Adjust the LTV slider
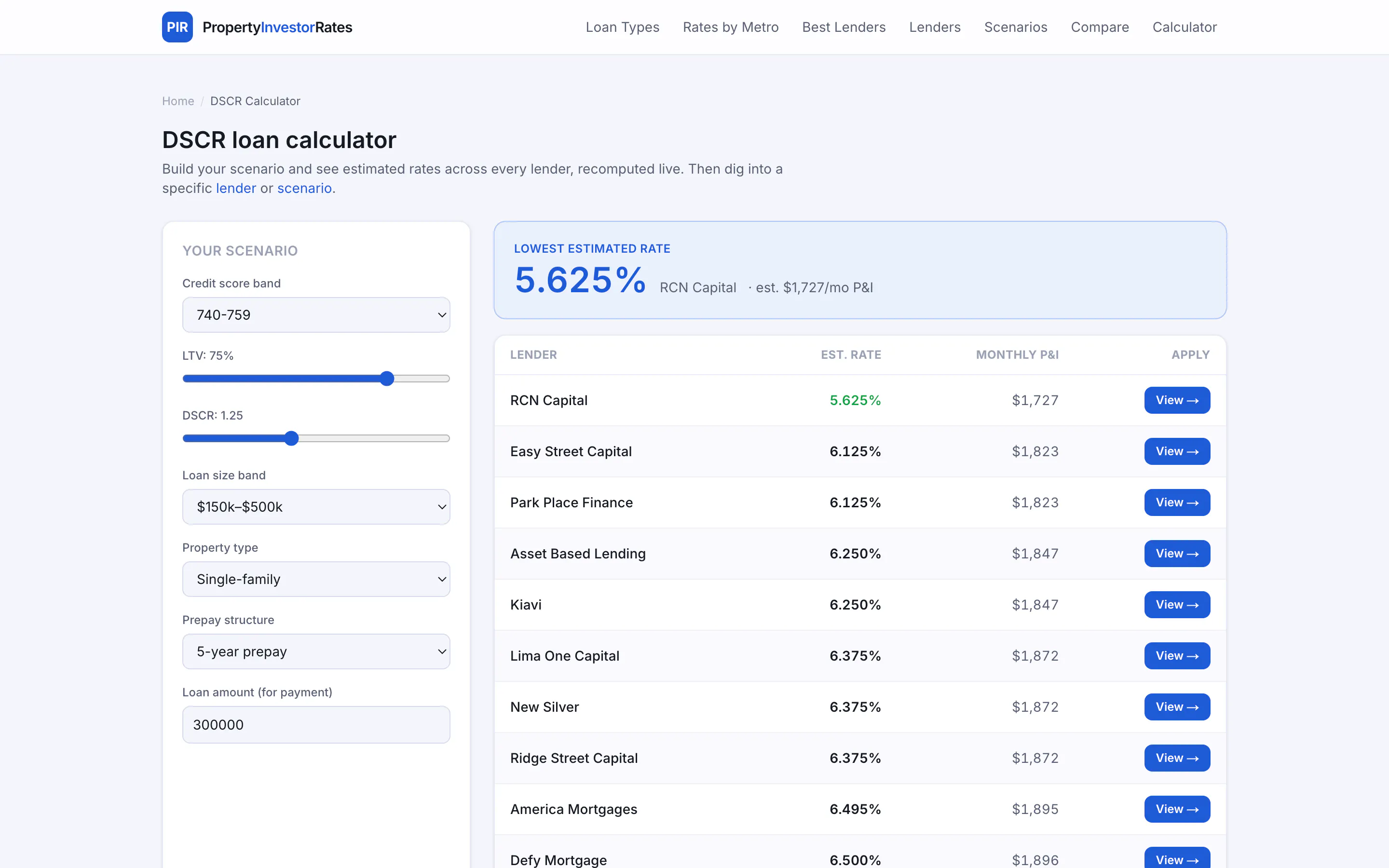 pos(316,379)
